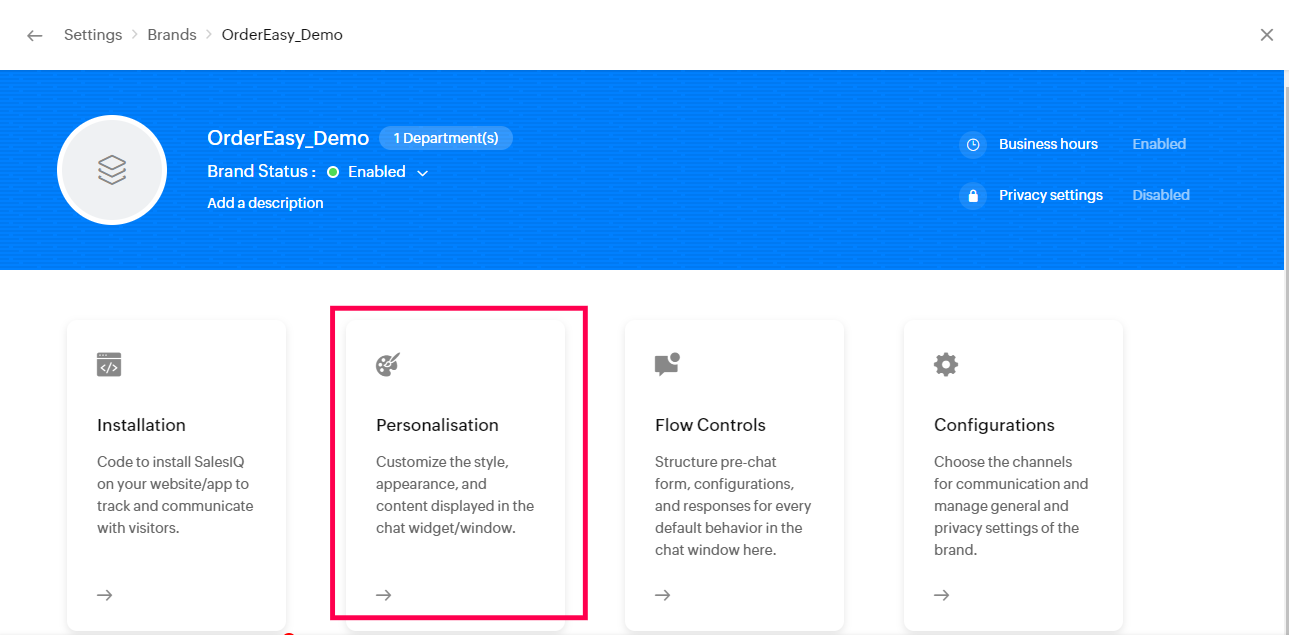The width and height of the screenshot is (1289, 635).
Task: Click the Personalisation paint palette icon
Action: [387, 365]
